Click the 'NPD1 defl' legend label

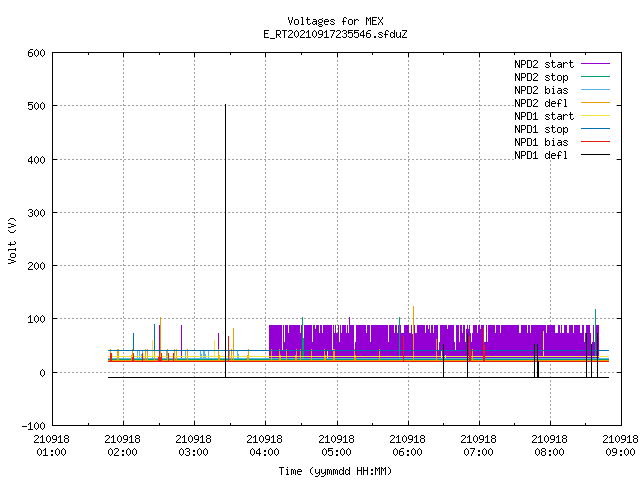coord(541,156)
